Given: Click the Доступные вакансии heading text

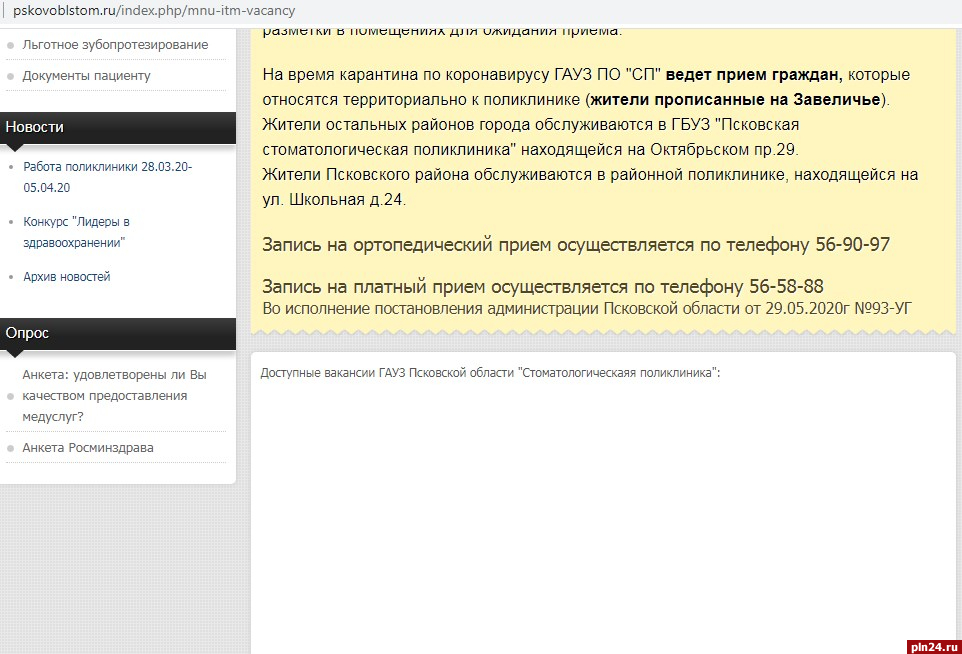Looking at the screenshot, I should 490,373.
